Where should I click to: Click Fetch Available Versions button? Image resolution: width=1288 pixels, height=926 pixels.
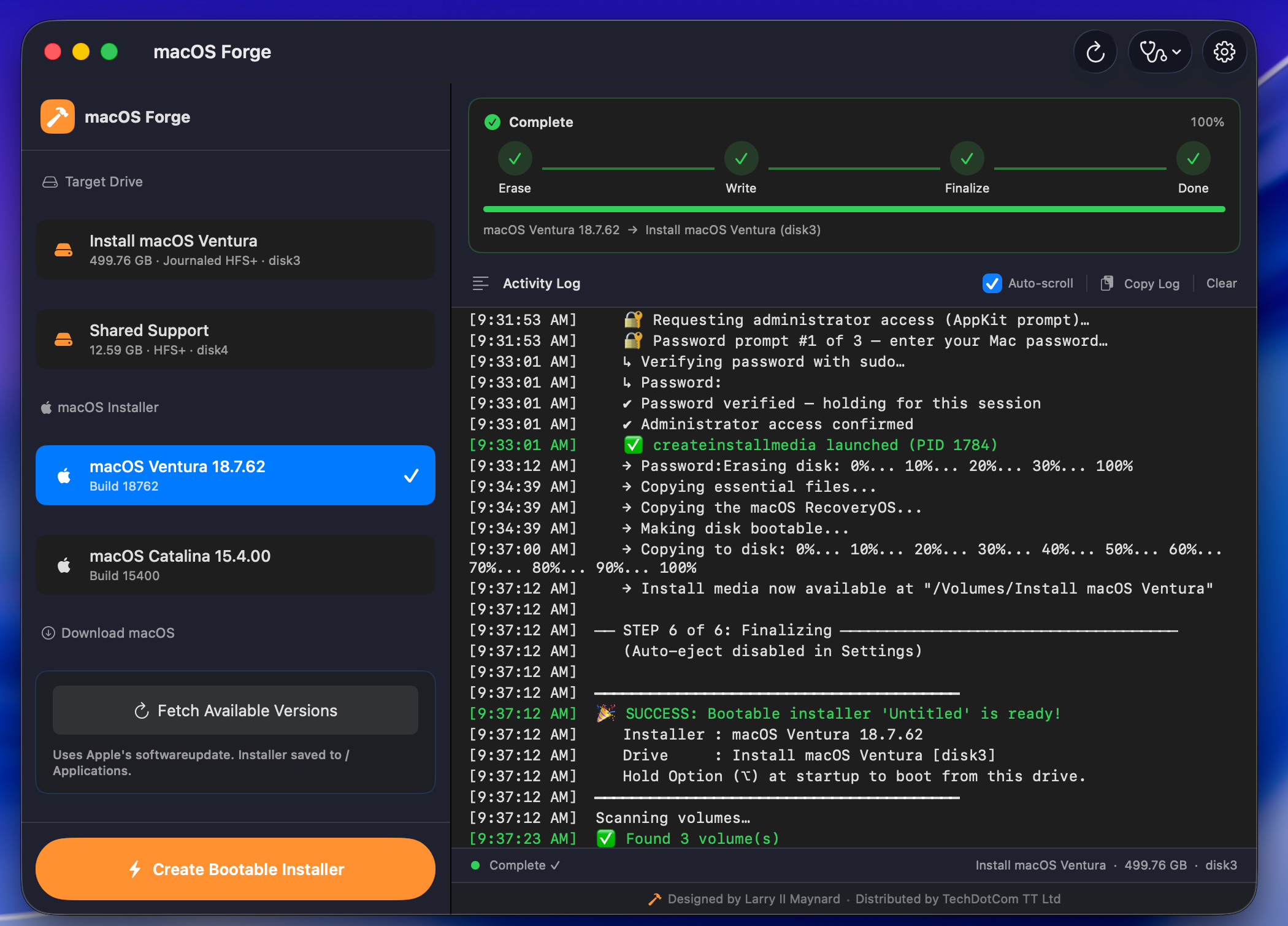tap(236, 710)
